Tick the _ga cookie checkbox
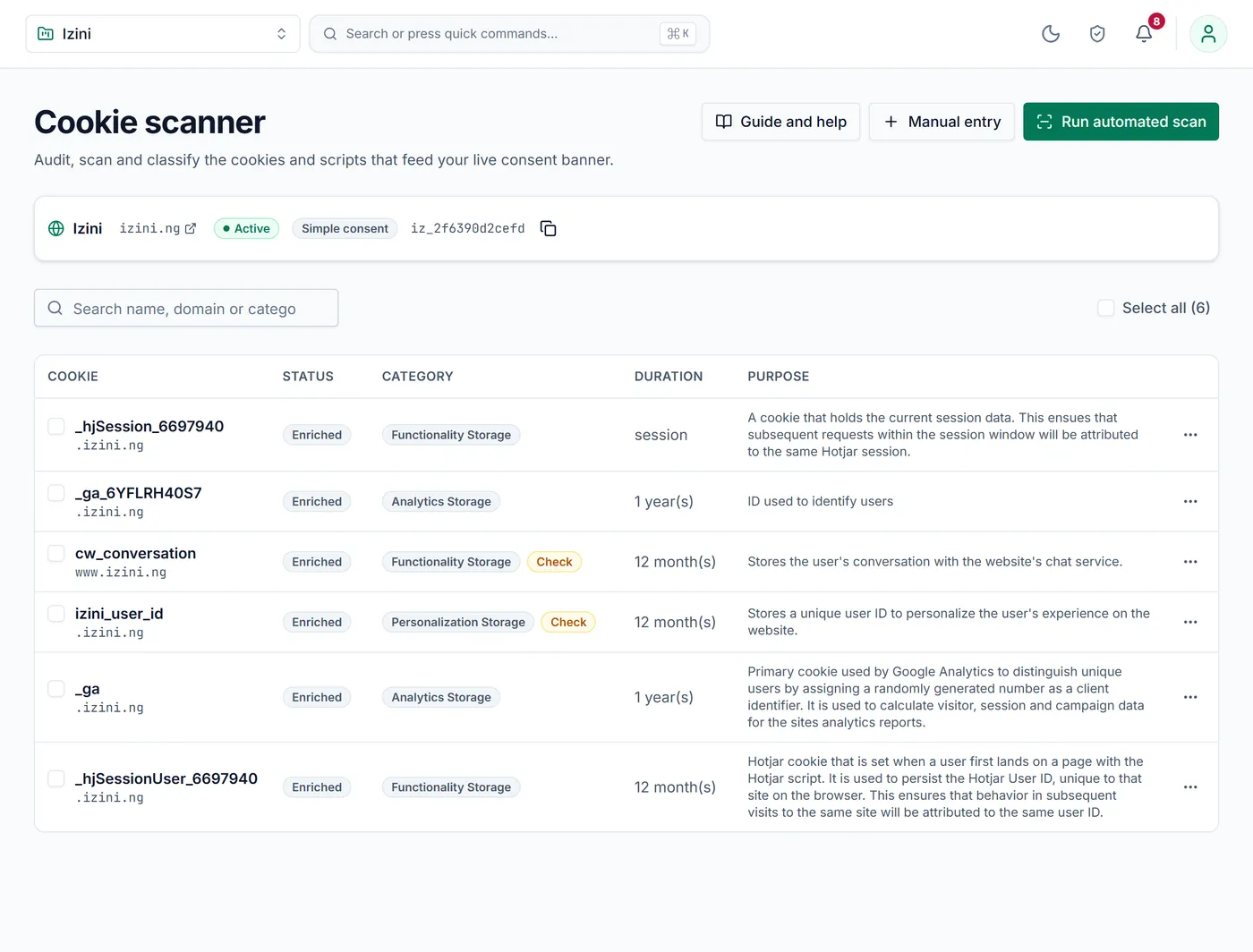 (56, 689)
